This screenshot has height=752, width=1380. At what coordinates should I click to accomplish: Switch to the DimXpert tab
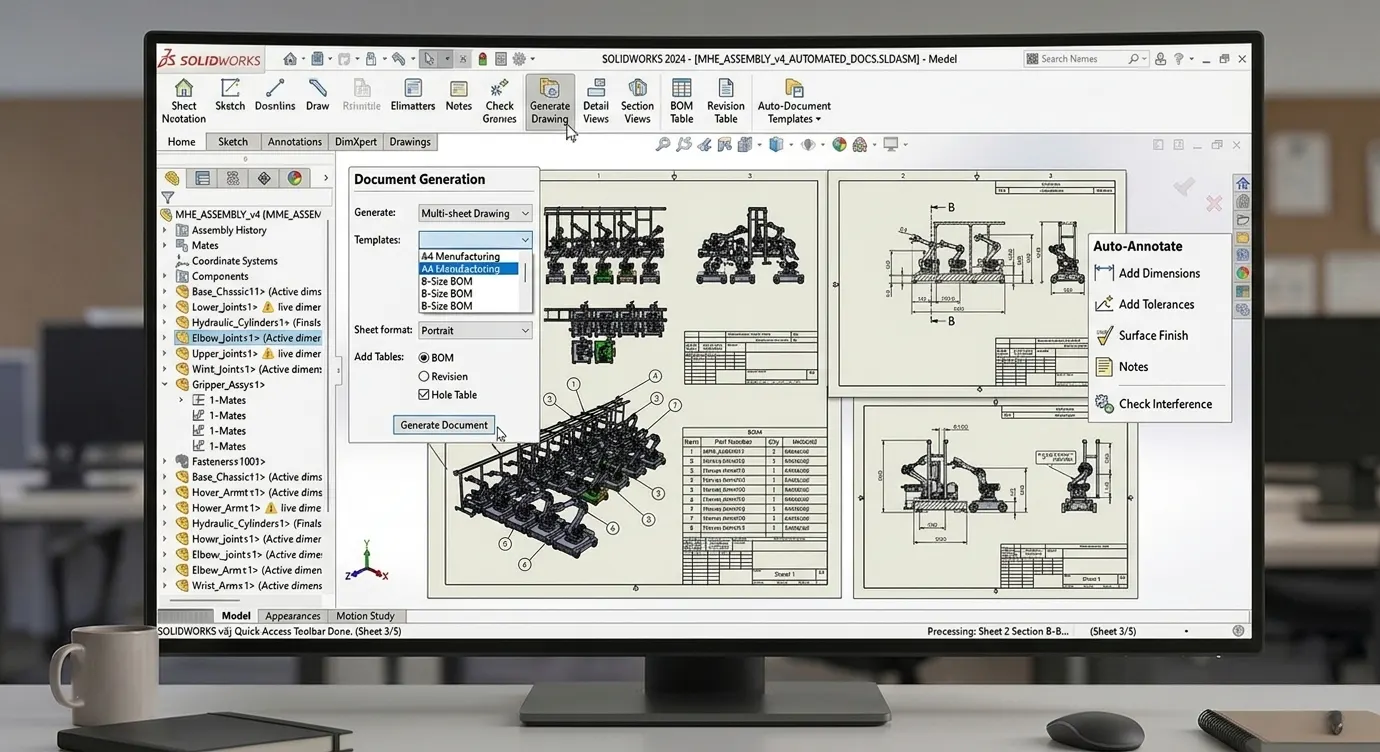click(356, 142)
